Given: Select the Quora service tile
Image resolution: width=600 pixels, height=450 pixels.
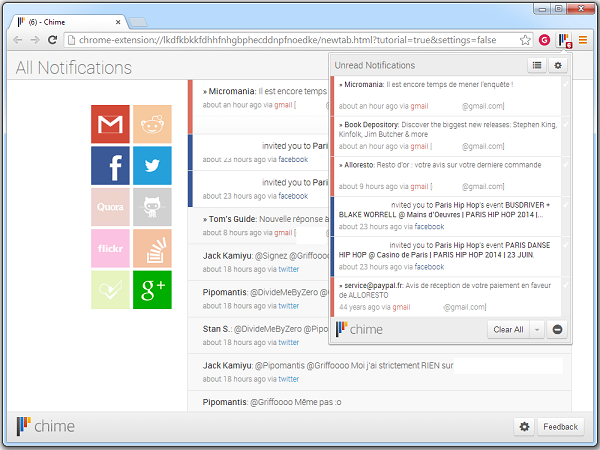Looking at the screenshot, I should pyautogui.click(x=110, y=207).
